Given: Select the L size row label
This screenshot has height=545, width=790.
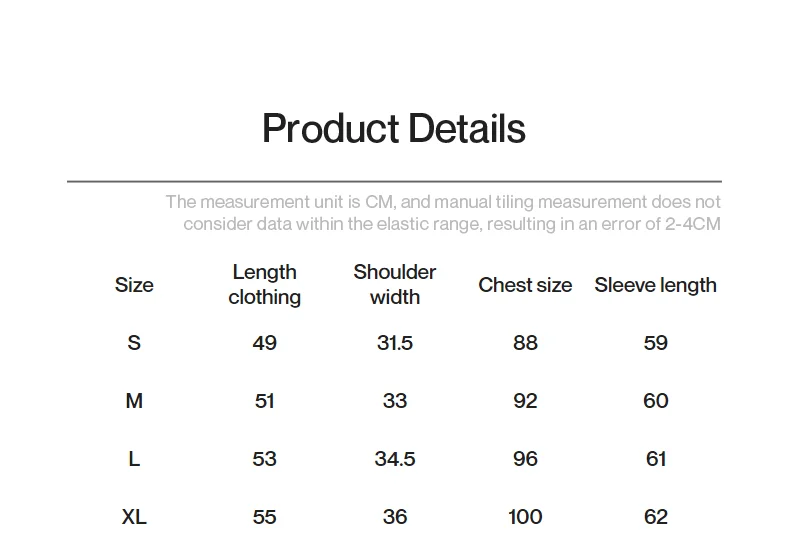Looking at the screenshot, I should [x=134, y=459].
